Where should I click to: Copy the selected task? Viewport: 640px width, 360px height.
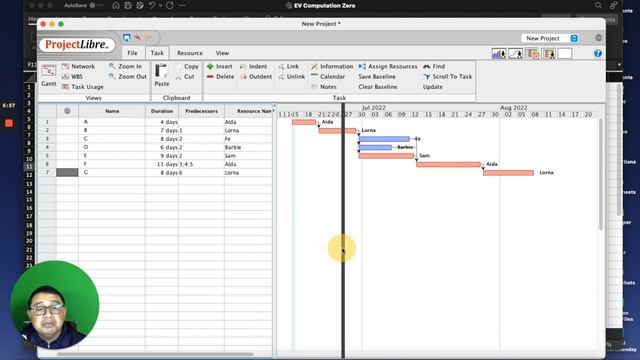click(187, 66)
